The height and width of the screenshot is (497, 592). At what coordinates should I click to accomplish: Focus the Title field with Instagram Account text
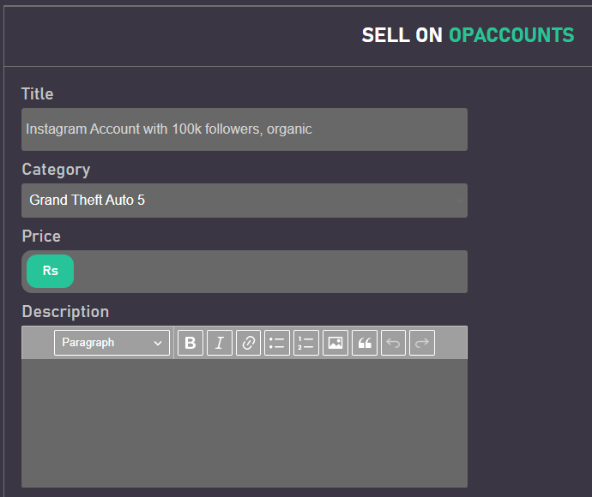point(244,130)
